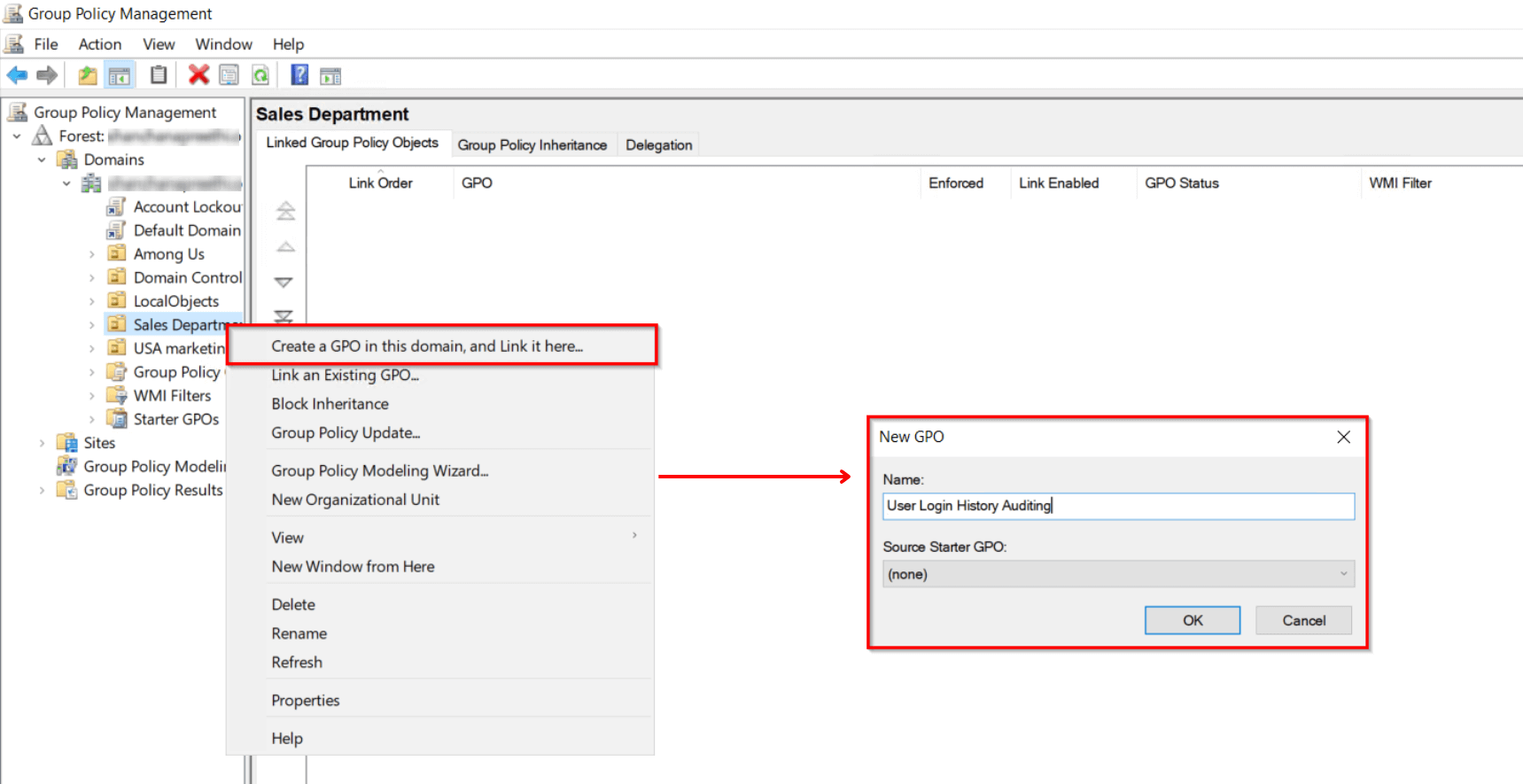
Task: Click the GPO Name text field
Action: coord(1118,506)
